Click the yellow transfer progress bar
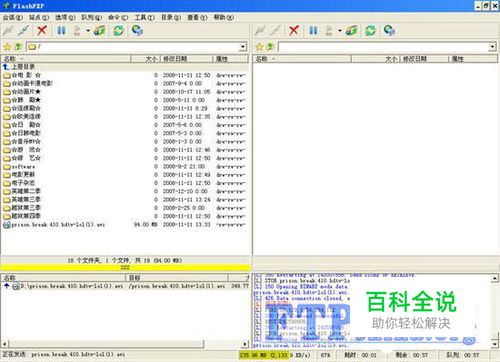Viewport: 500px width, 362px height. [125, 267]
